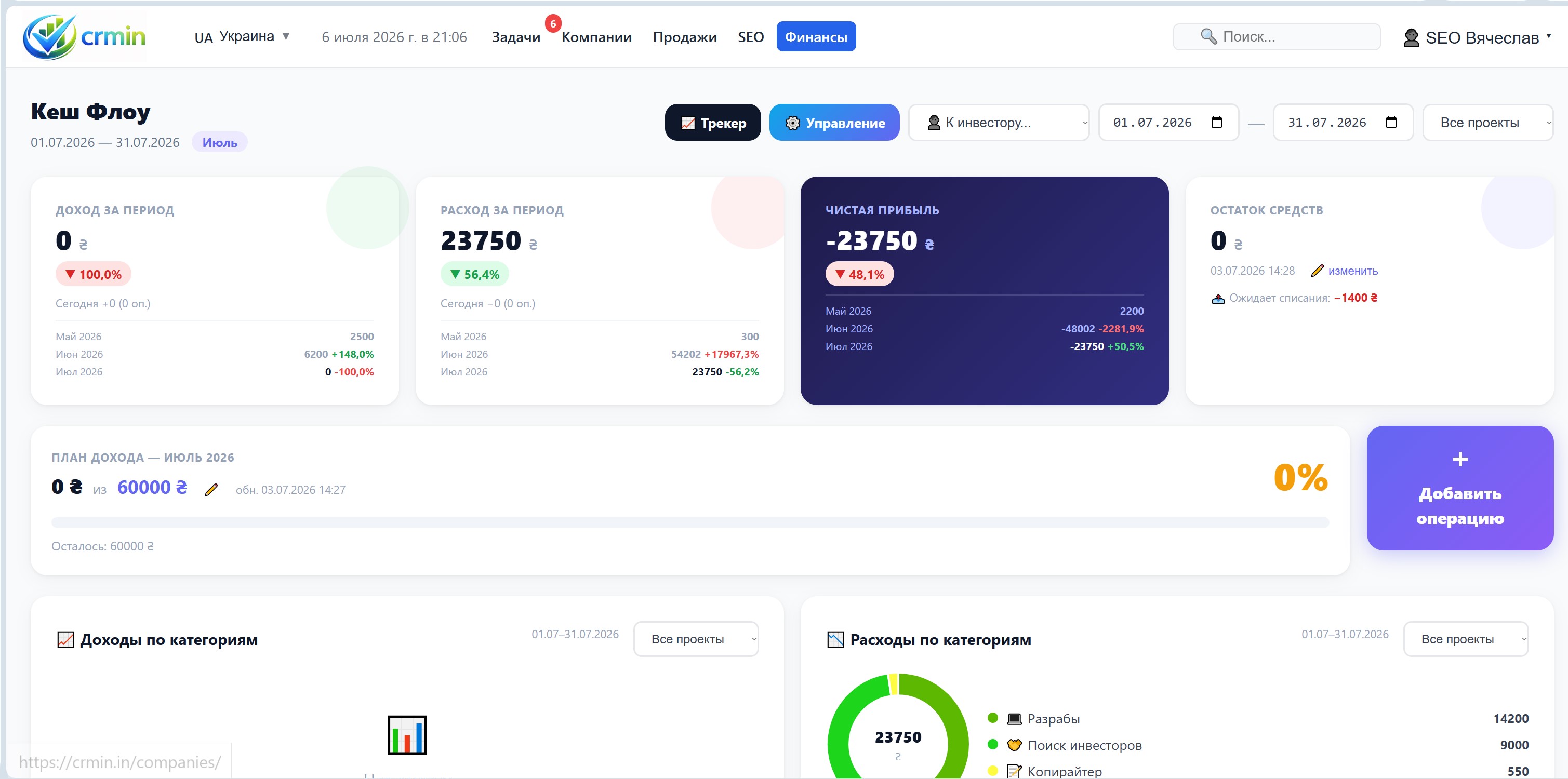The width and height of the screenshot is (1568, 779).
Task: Open calendar picker for end date
Action: click(x=1391, y=123)
